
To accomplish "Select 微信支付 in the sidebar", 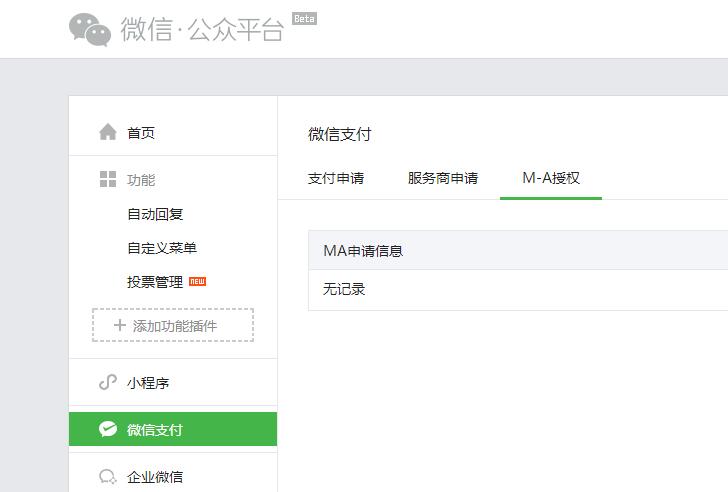I will click(173, 429).
